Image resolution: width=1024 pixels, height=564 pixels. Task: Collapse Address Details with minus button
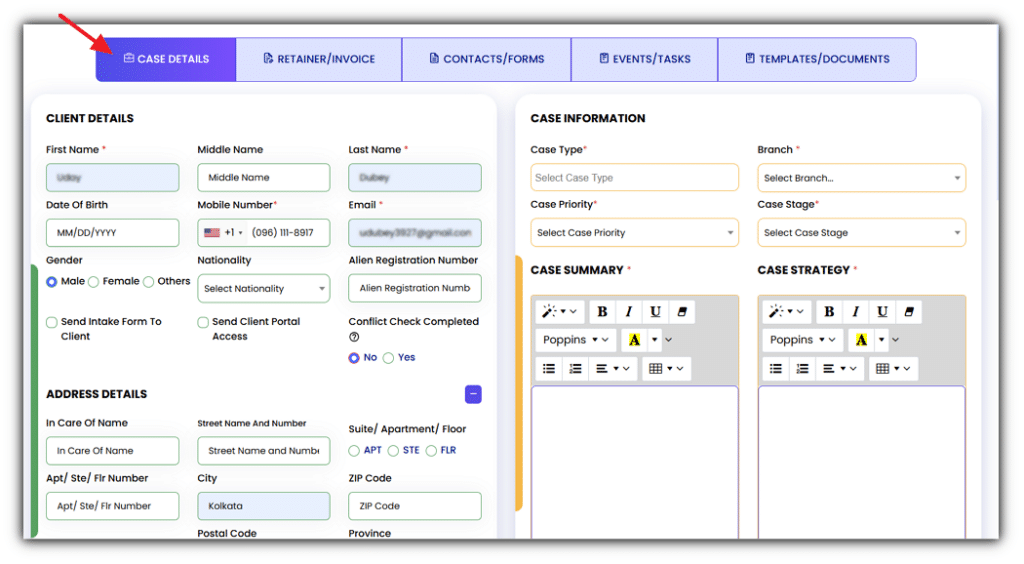[473, 394]
